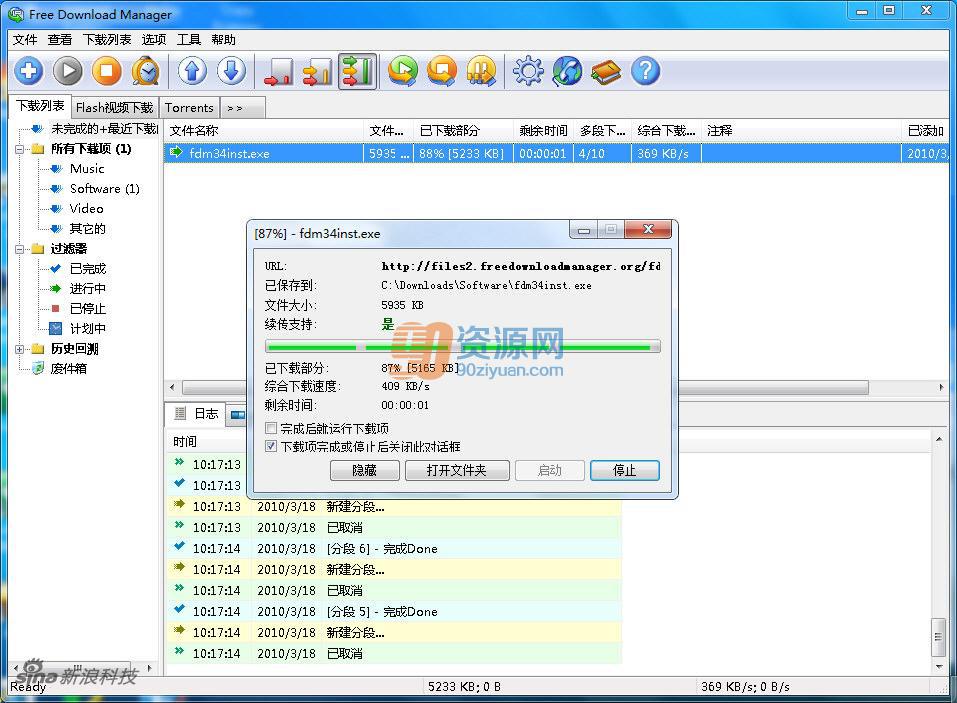957x703 pixels.
Task: Sort by the 已下载部分 column header
Action: (x=463, y=131)
